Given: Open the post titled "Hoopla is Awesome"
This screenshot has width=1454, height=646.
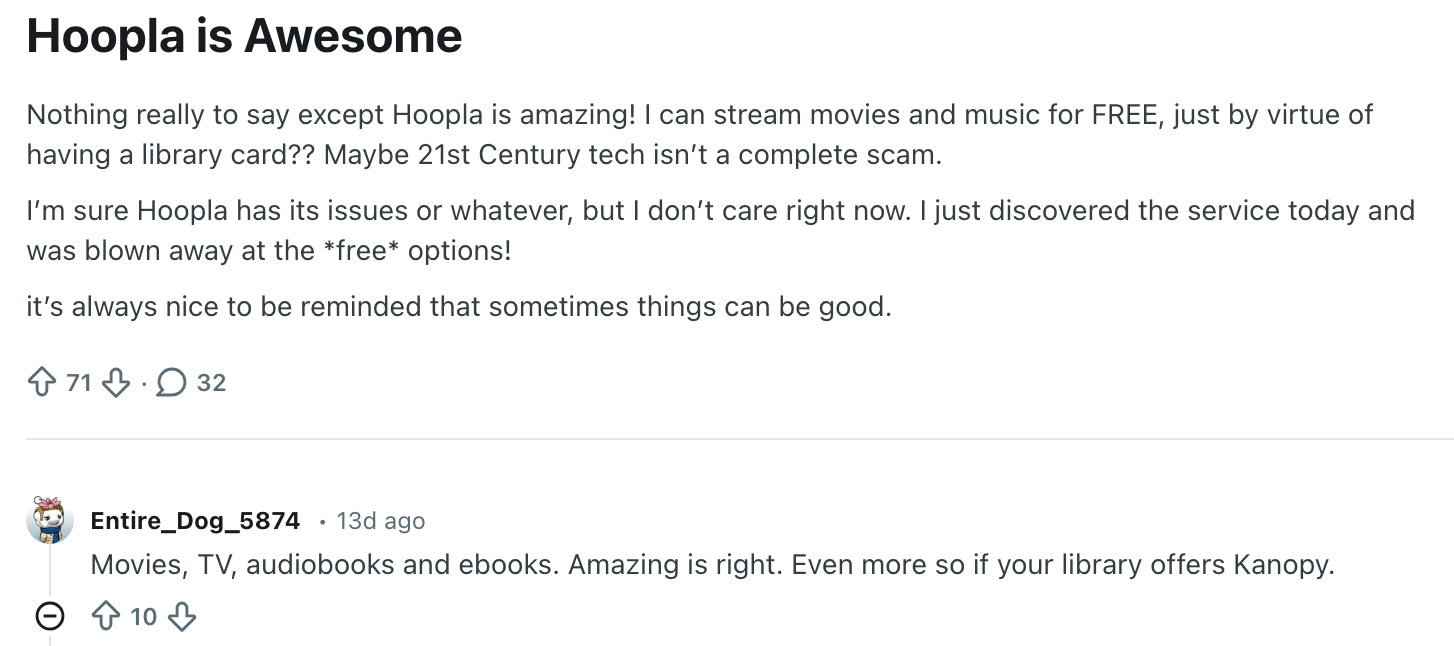Looking at the screenshot, I should point(244,35).
